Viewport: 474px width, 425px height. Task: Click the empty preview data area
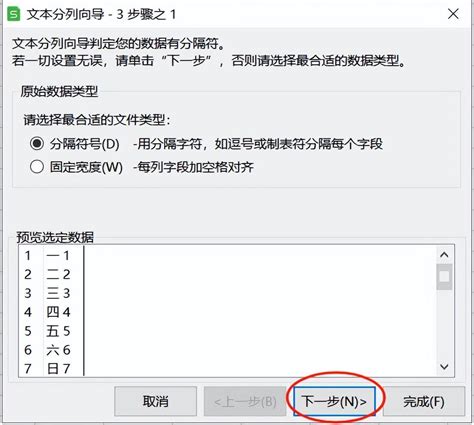[x=260, y=311]
